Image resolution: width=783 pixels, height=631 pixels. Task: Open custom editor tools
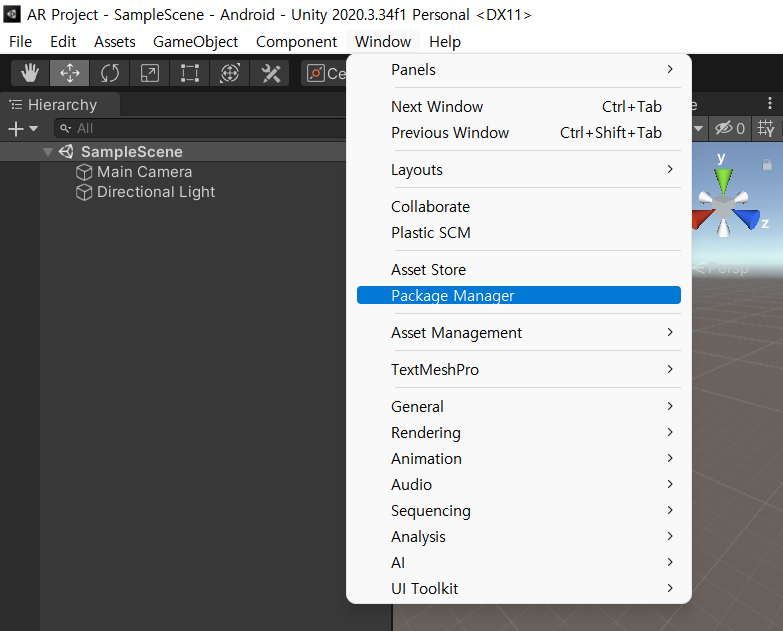coord(270,73)
